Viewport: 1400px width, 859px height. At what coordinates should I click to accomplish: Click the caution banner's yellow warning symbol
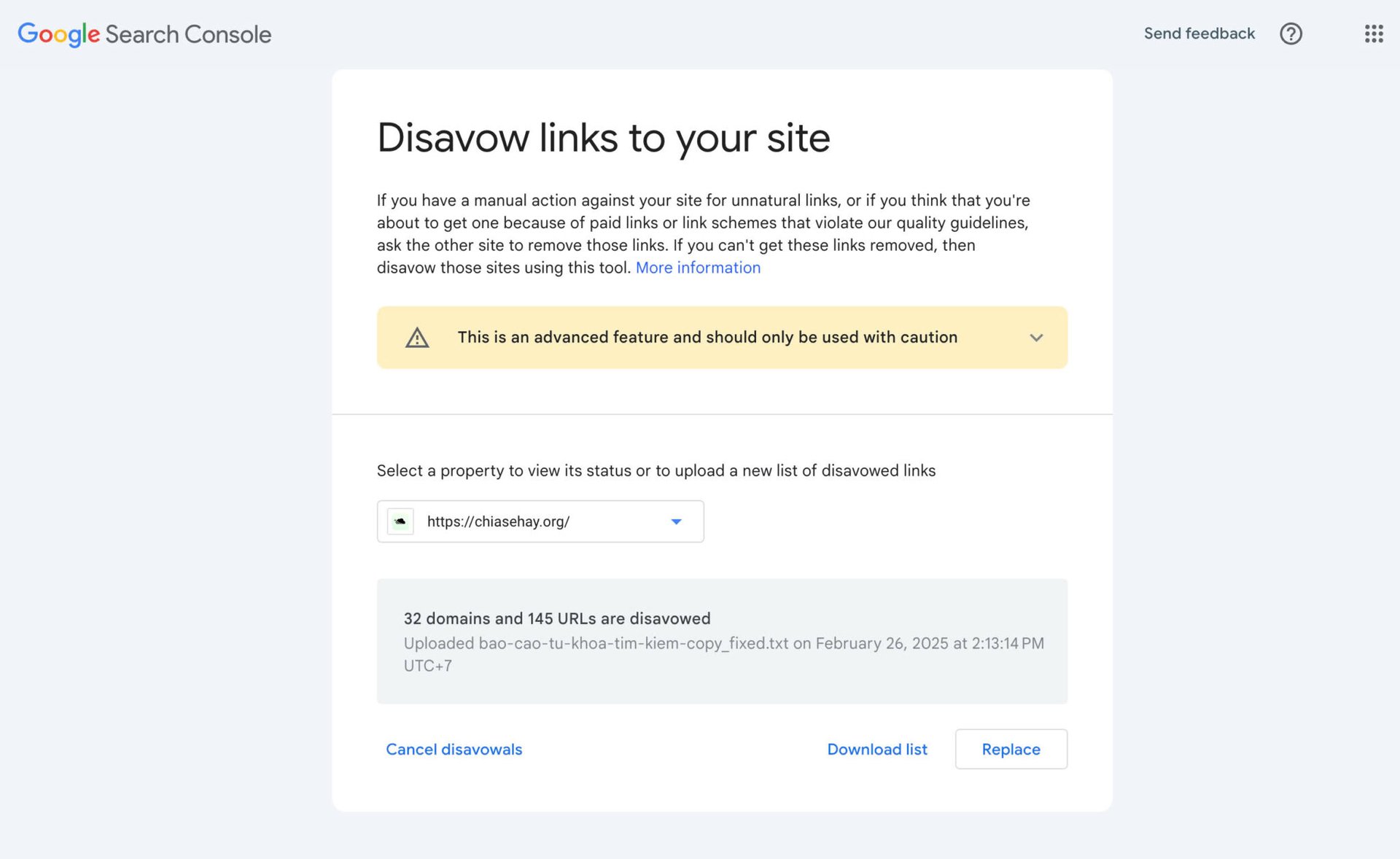pyautogui.click(x=416, y=337)
